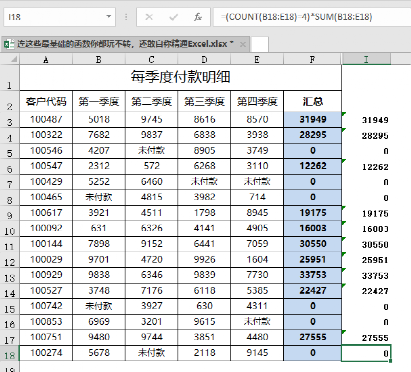Select row 1 header

[10, 77]
